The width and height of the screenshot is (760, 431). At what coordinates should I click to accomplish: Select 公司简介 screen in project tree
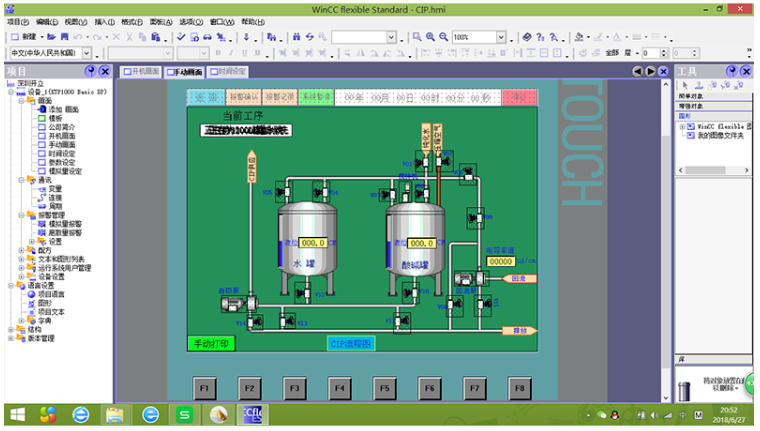tap(62, 127)
